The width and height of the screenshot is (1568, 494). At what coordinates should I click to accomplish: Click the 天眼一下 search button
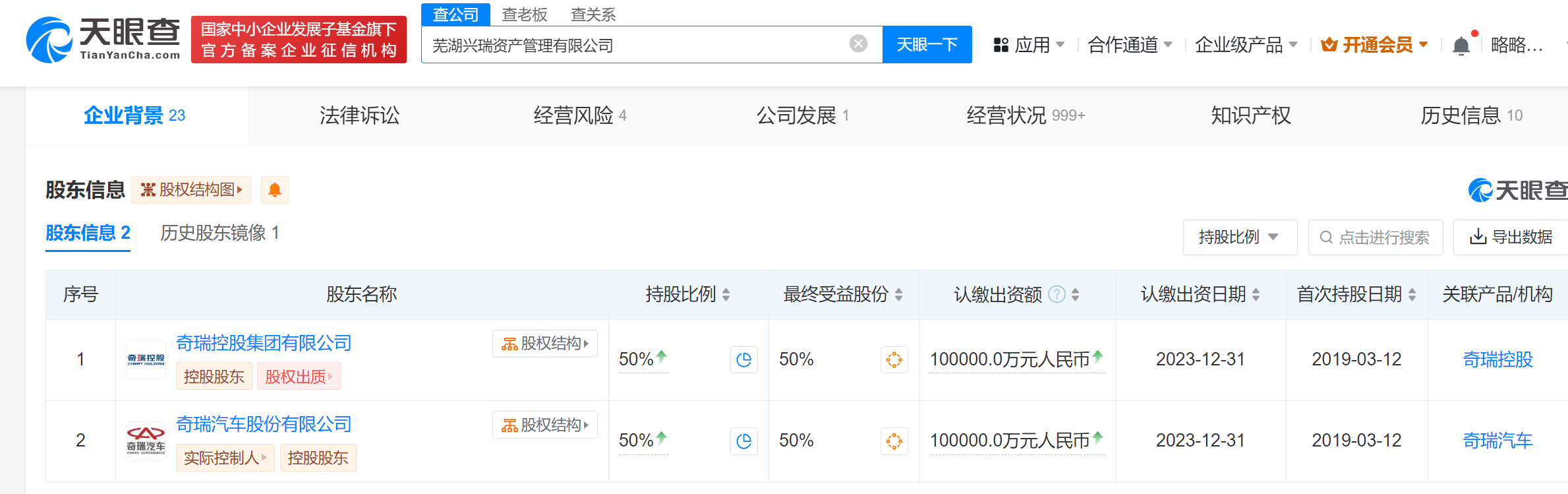(927, 45)
